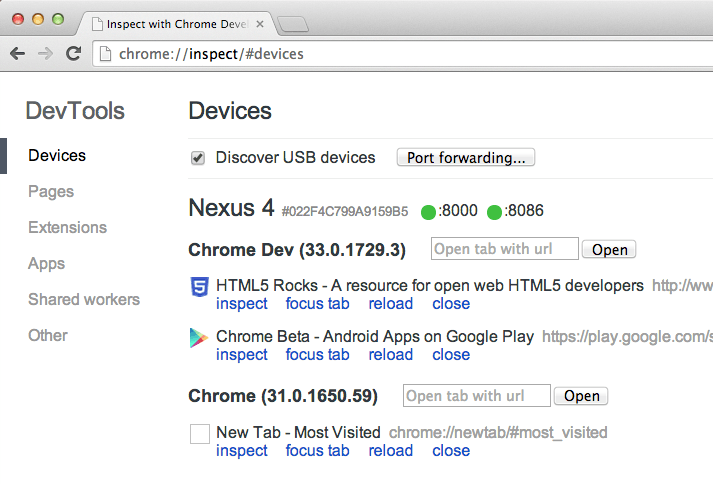Image resolution: width=713 pixels, height=484 pixels.
Task: Reload the page using the refresh icon
Action: coord(73,54)
